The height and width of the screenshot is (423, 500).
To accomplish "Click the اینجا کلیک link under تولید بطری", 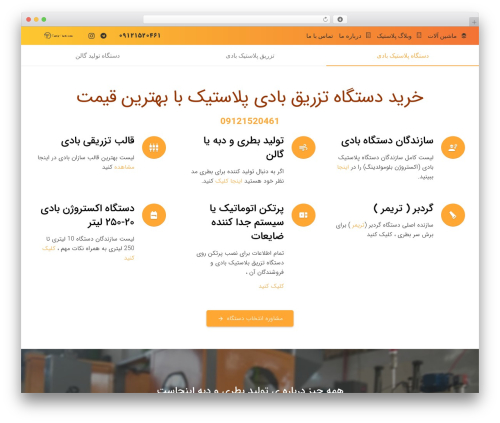I will (228, 181).
